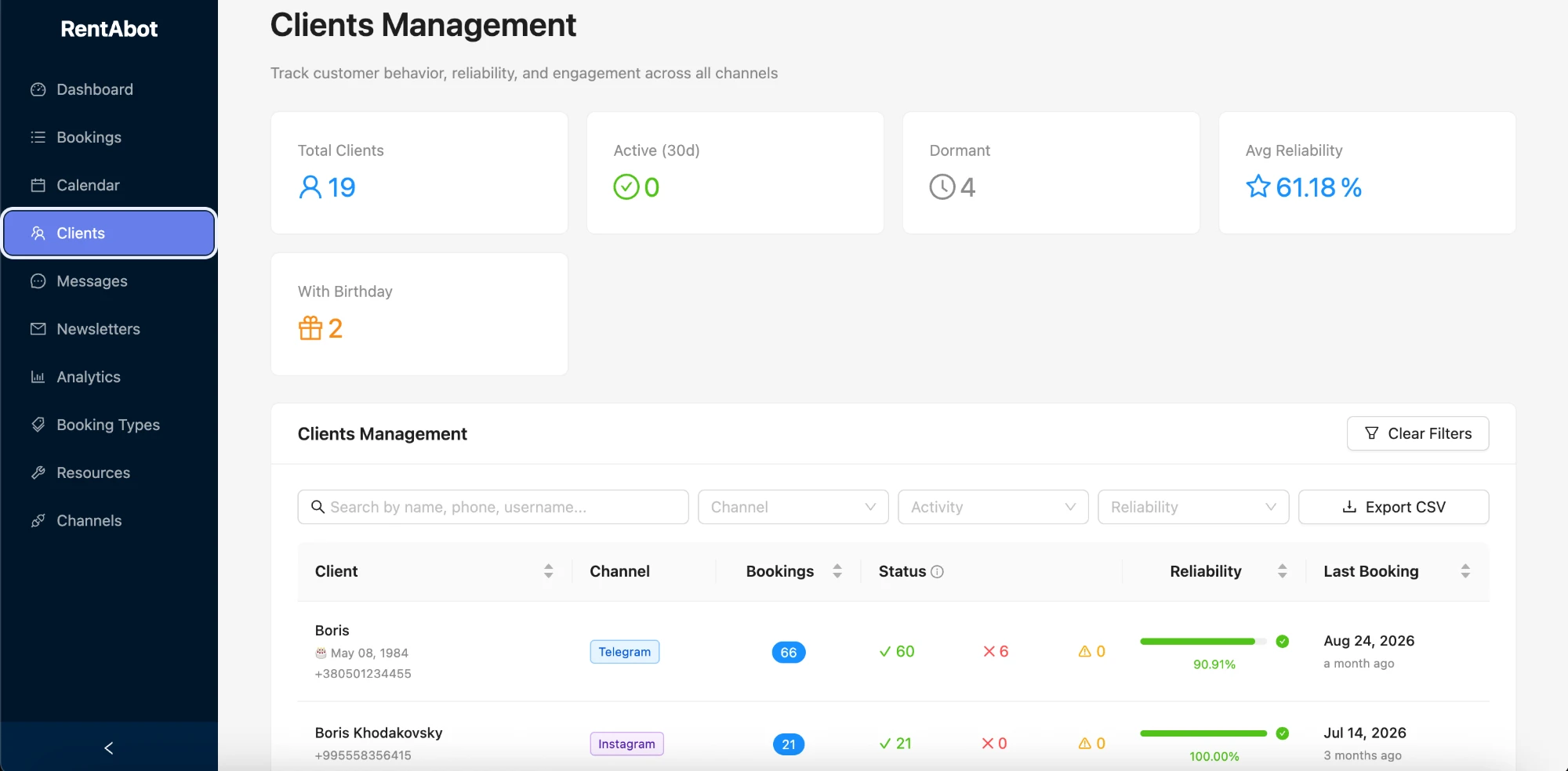
Task: Click the green checkmark icon in Active (30d)
Action: pyautogui.click(x=626, y=187)
